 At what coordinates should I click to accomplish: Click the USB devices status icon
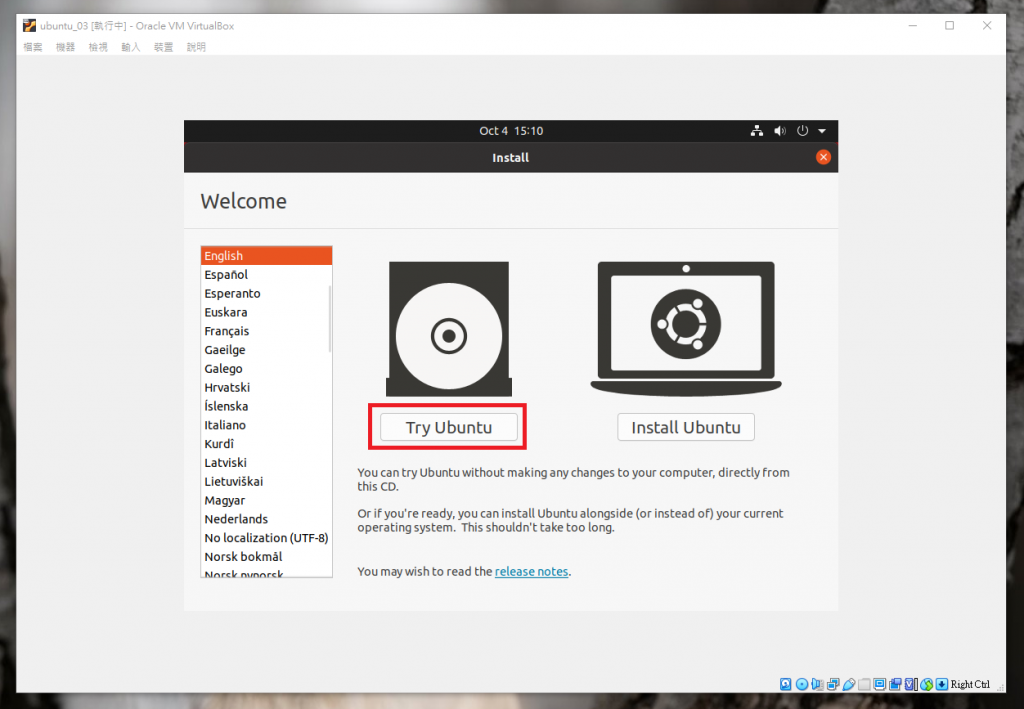[x=849, y=684]
